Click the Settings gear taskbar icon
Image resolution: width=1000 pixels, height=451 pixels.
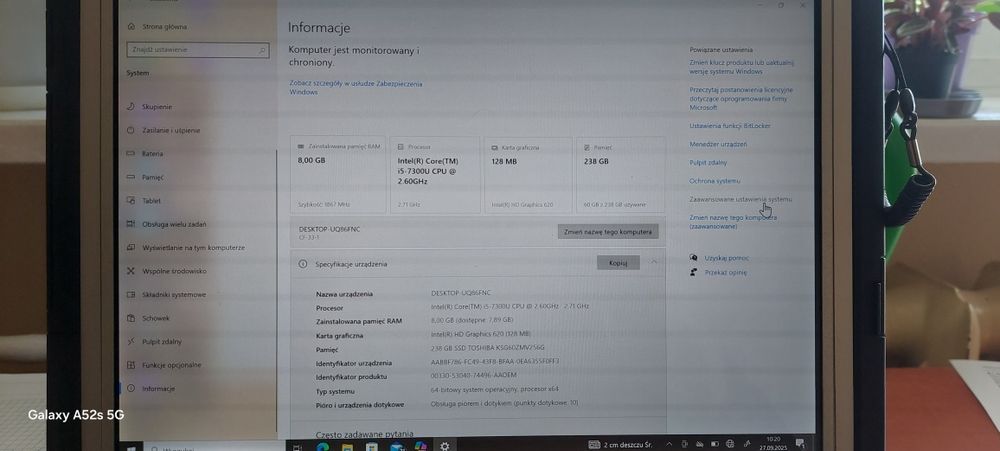click(x=445, y=446)
